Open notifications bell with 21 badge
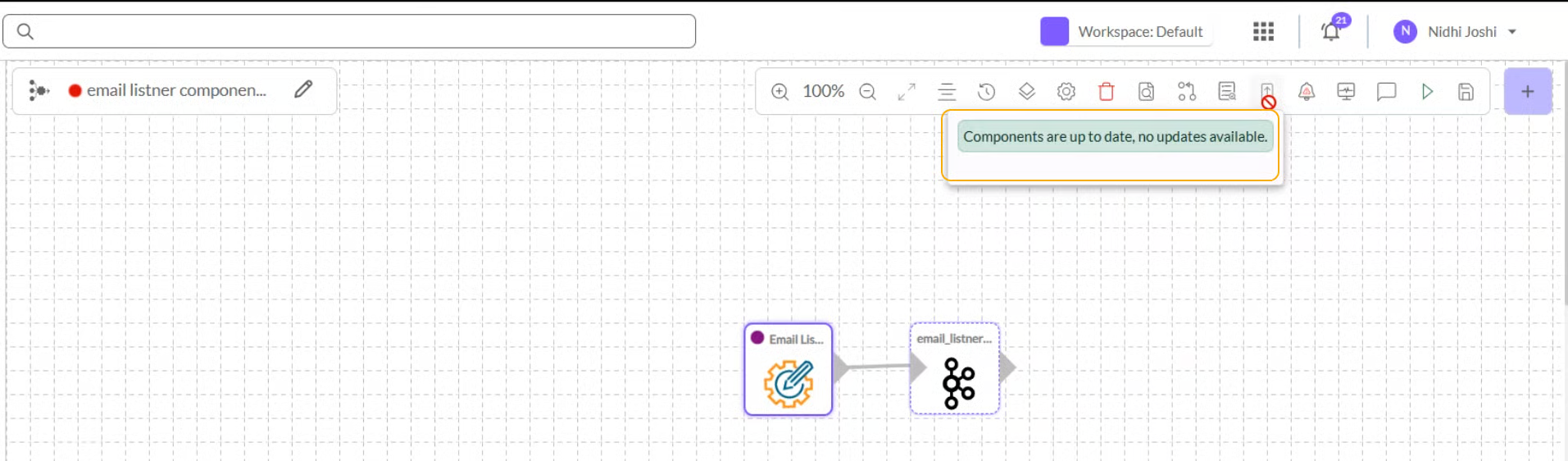This screenshot has height=461, width=1568. point(1330,32)
